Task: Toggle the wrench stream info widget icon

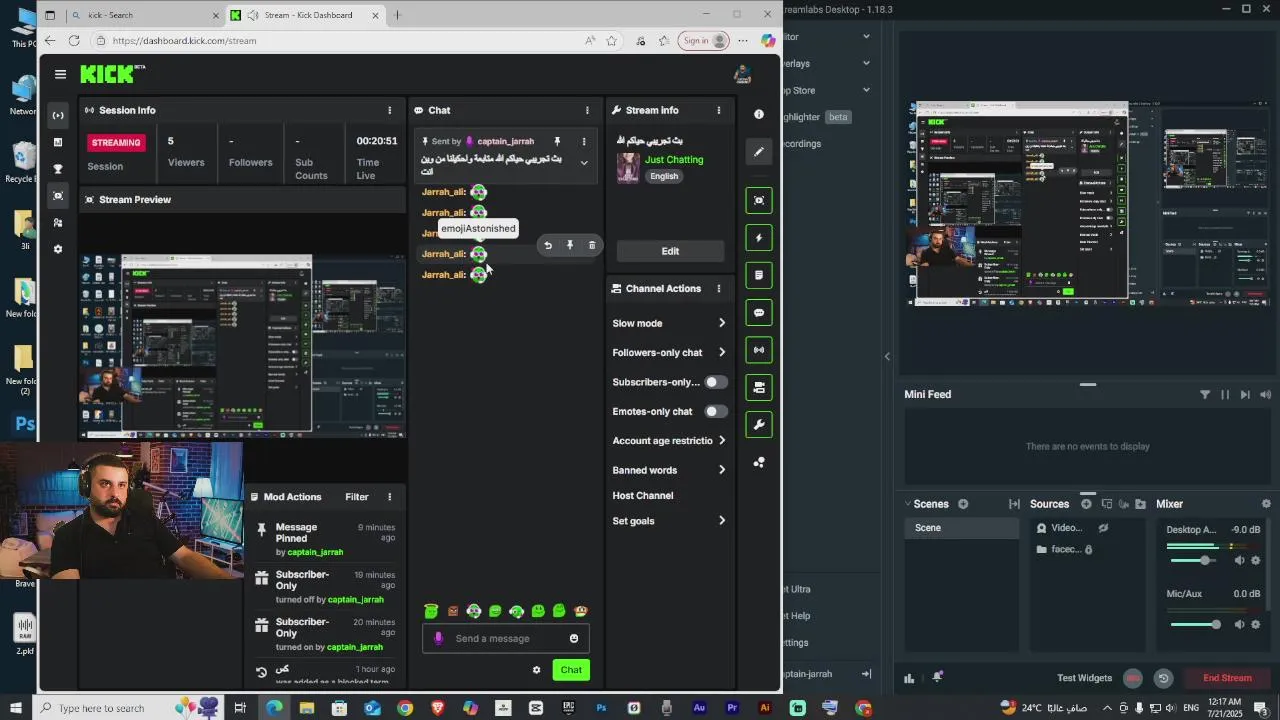Action: click(759, 425)
